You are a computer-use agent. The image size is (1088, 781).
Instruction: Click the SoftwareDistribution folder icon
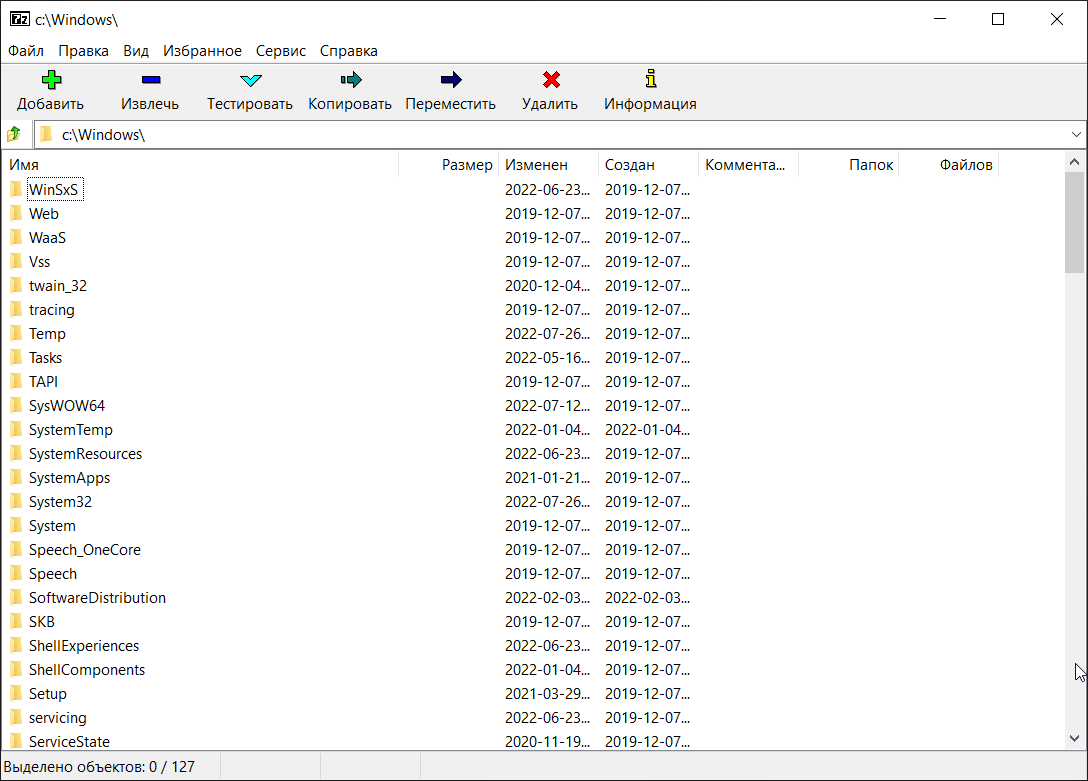pos(17,597)
